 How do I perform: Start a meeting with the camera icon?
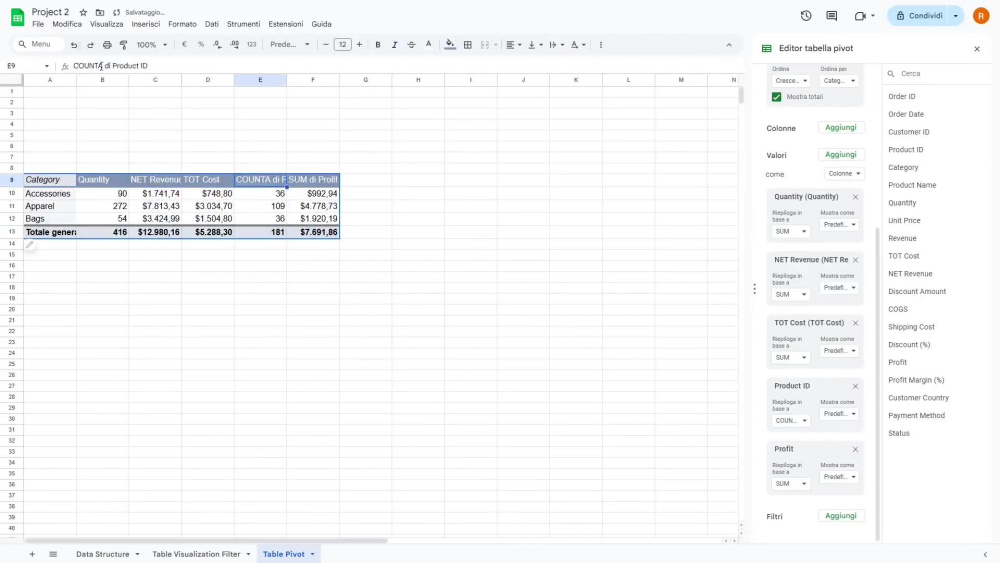(860, 15)
